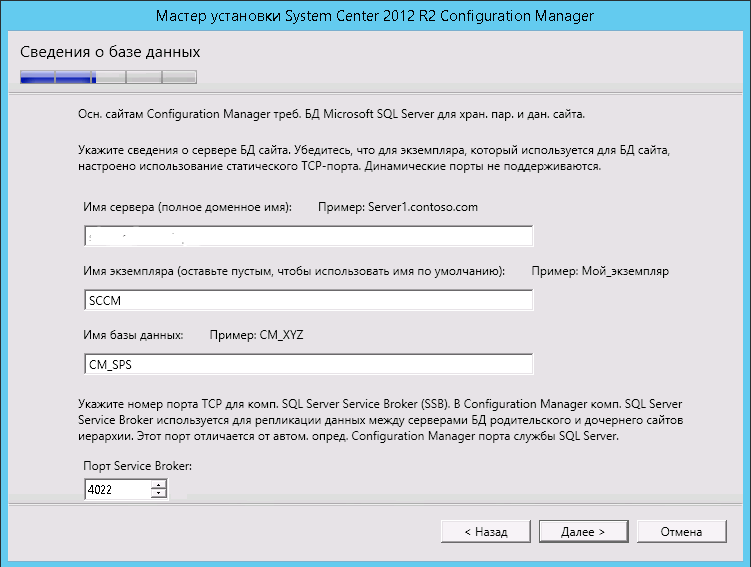Screen dimensions: 751x567
Task: Click the fourth empty progress bar segment
Action: click(x=143, y=76)
